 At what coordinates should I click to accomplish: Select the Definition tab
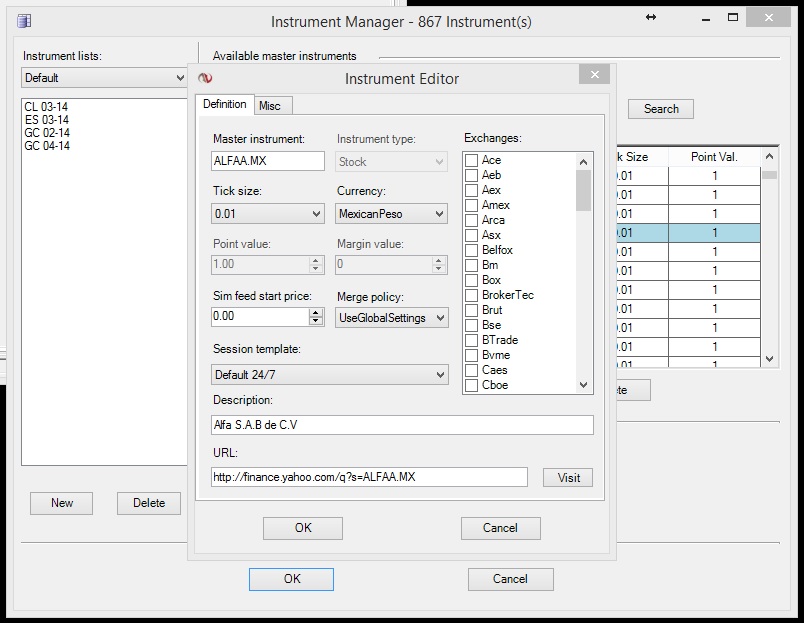click(x=225, y=105)
